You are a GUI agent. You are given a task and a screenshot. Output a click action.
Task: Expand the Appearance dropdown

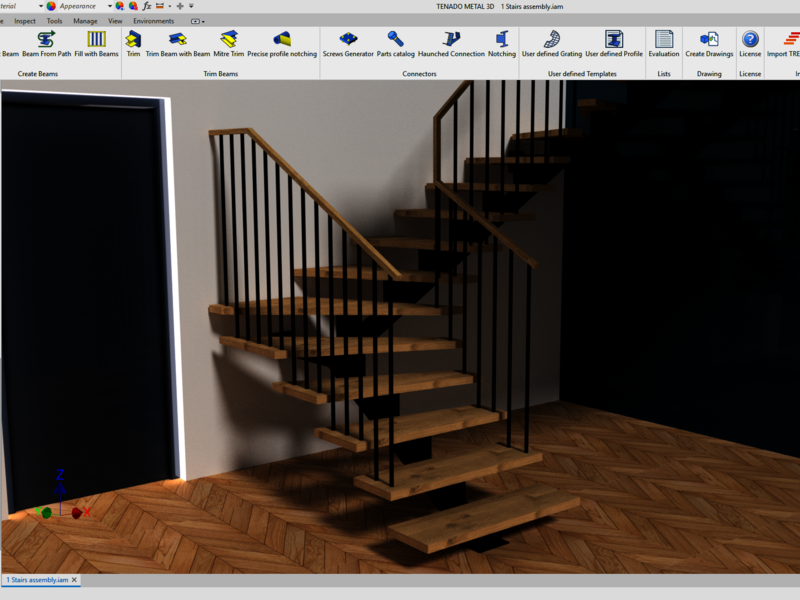coord(110,6)
